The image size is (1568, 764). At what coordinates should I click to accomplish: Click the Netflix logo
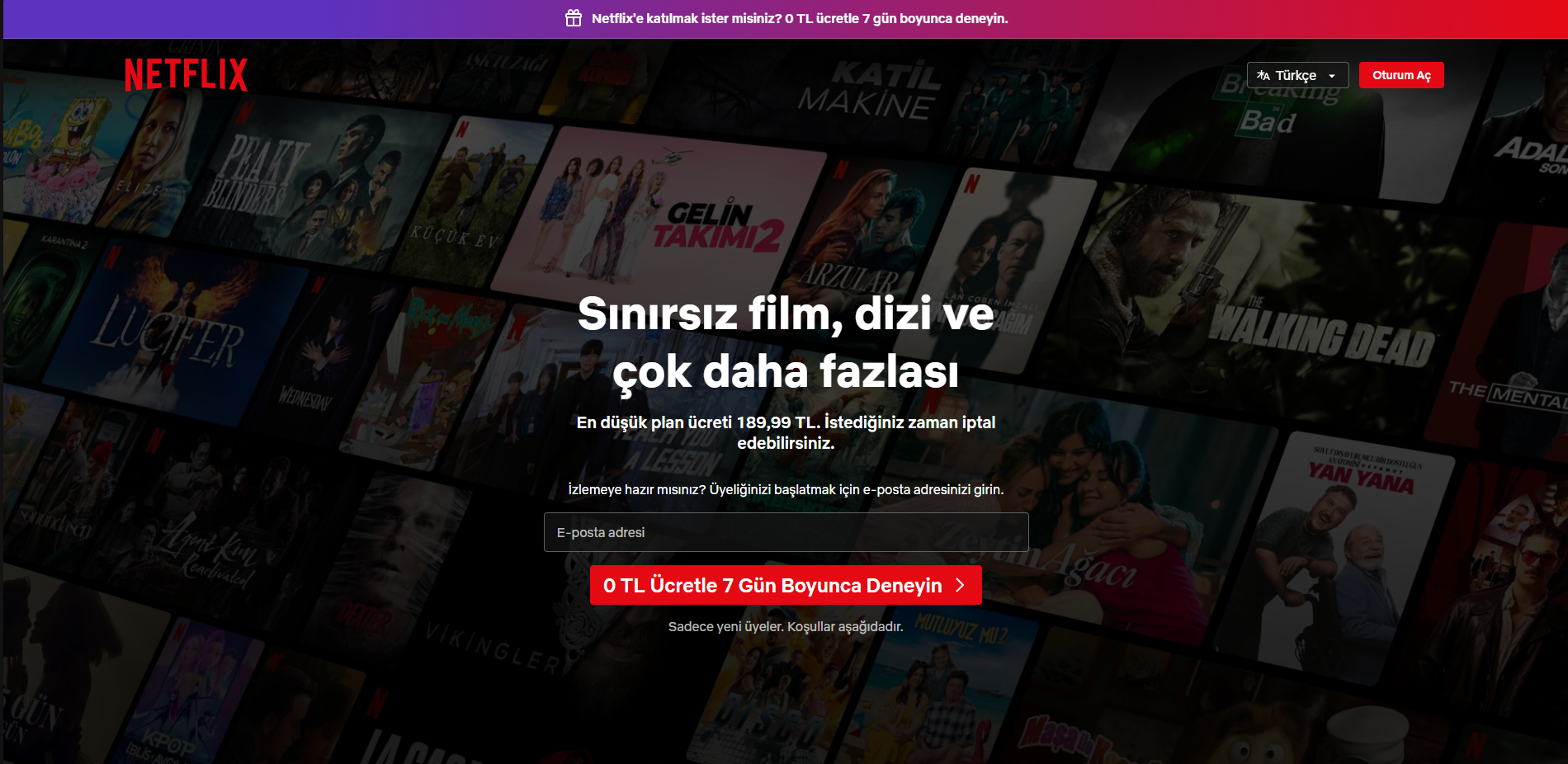(186, 74)
